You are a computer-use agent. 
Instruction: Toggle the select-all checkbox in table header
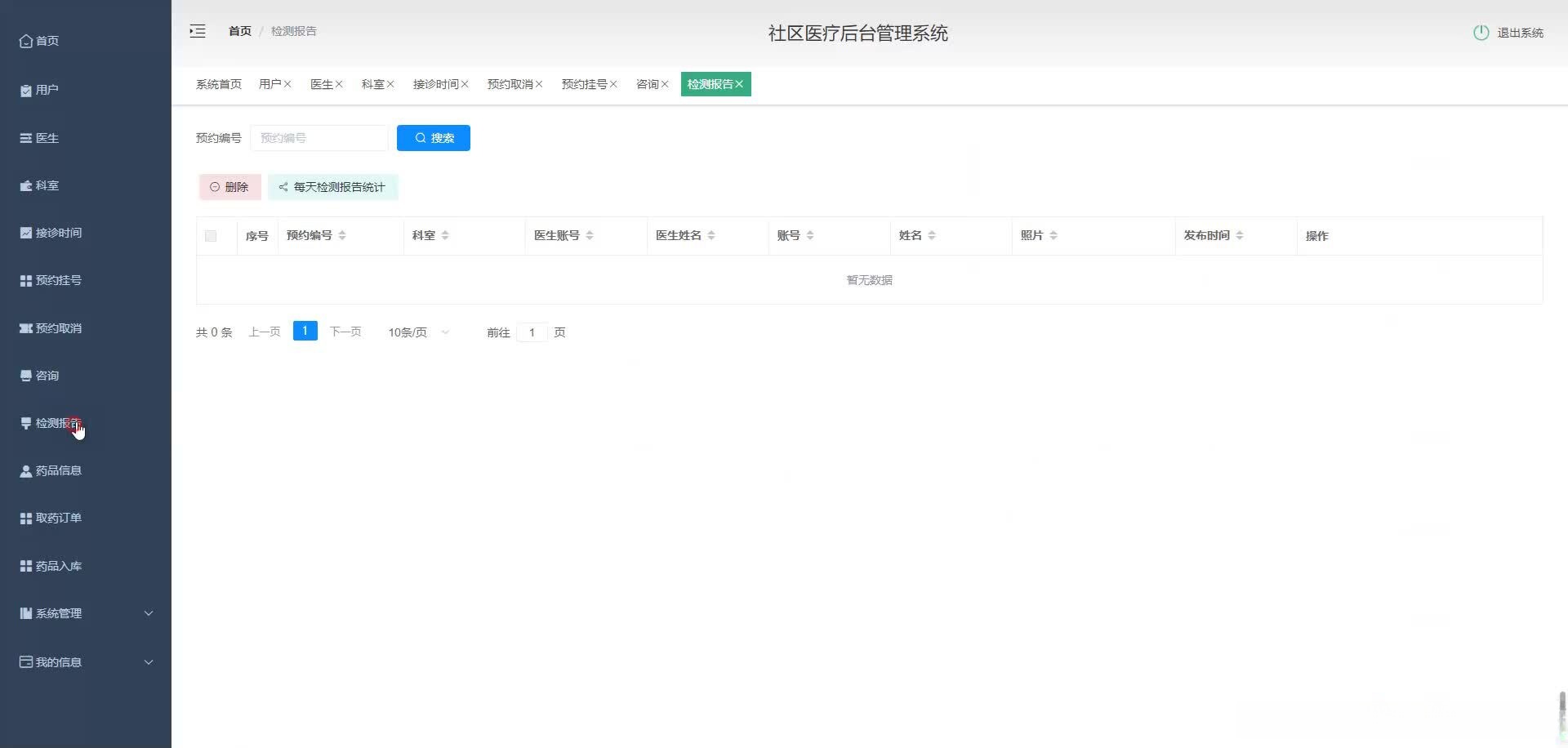(x=211, y=235)
